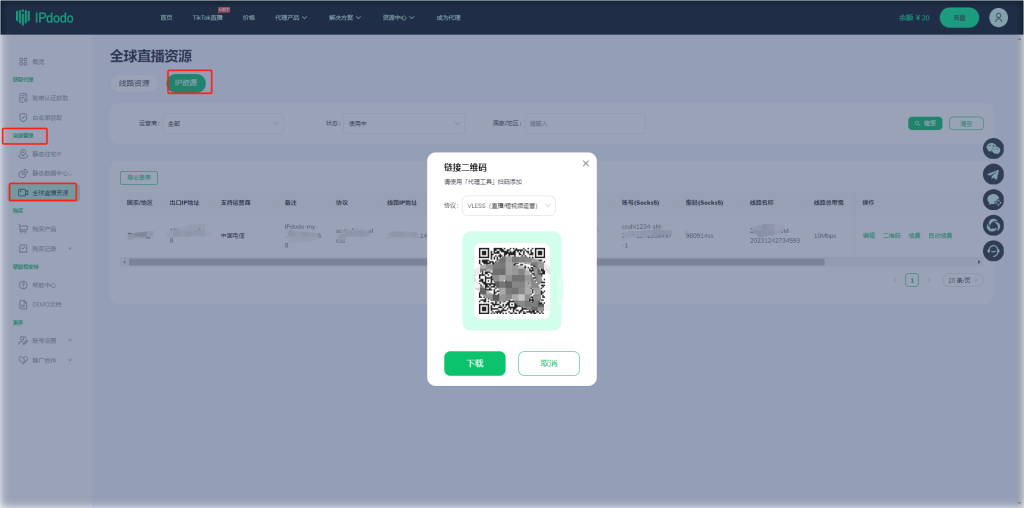
Task: Open 概览 overview in the sidebar
Action: pos(32,61)
